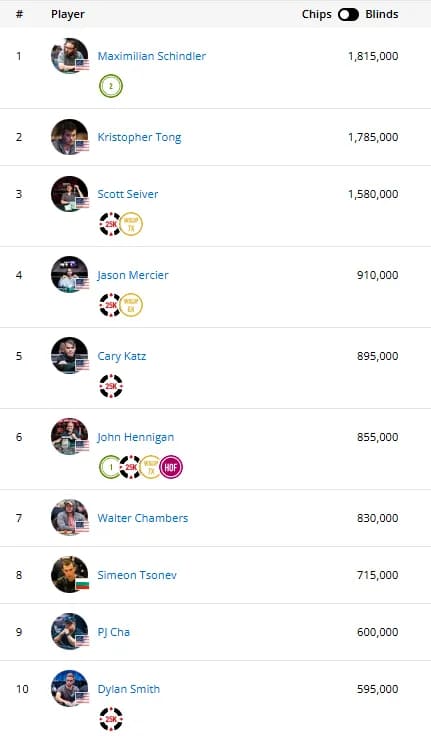
Task: Click Maximilian Schindler's green number 2 badge
Action: point(111,86)
